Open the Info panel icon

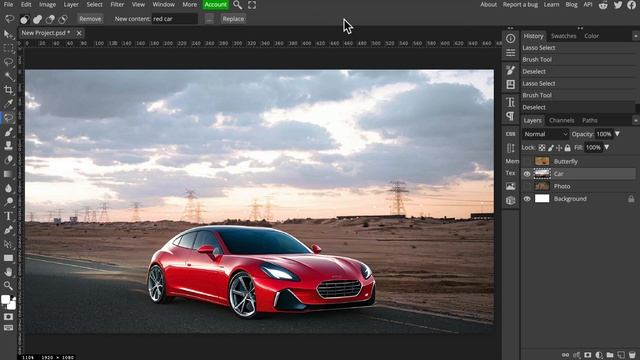511,38
